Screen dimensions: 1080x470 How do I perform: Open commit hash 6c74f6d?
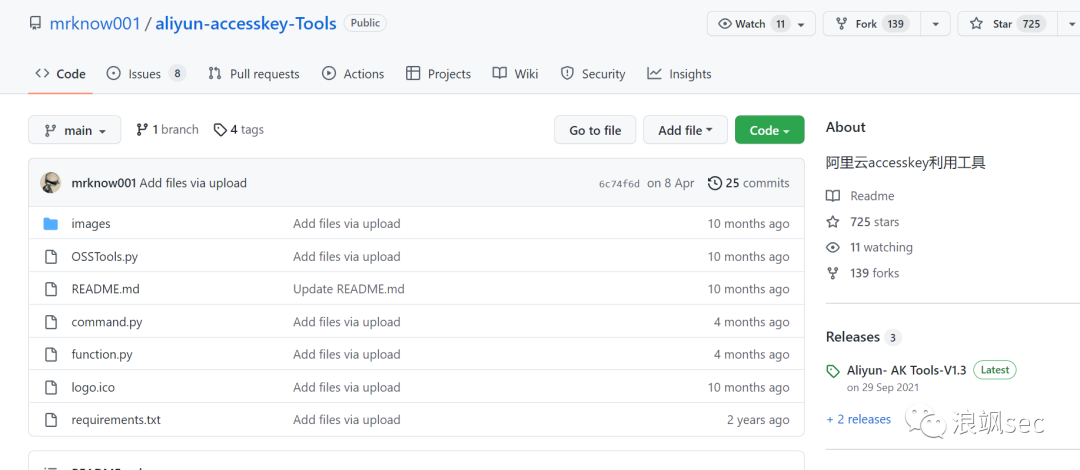click(619, 183)
